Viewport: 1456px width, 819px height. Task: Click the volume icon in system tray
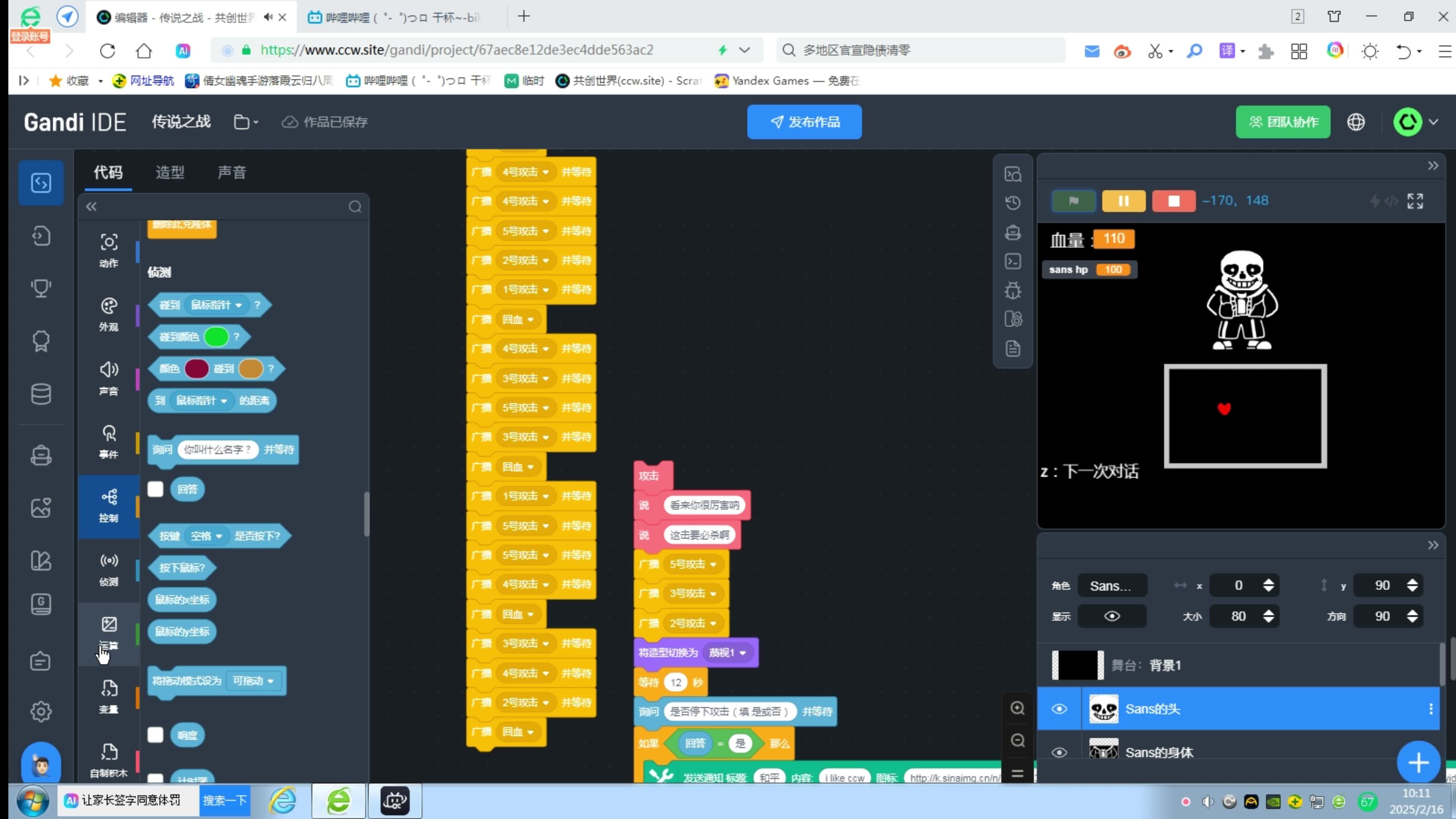click(x=1208, y=802)
